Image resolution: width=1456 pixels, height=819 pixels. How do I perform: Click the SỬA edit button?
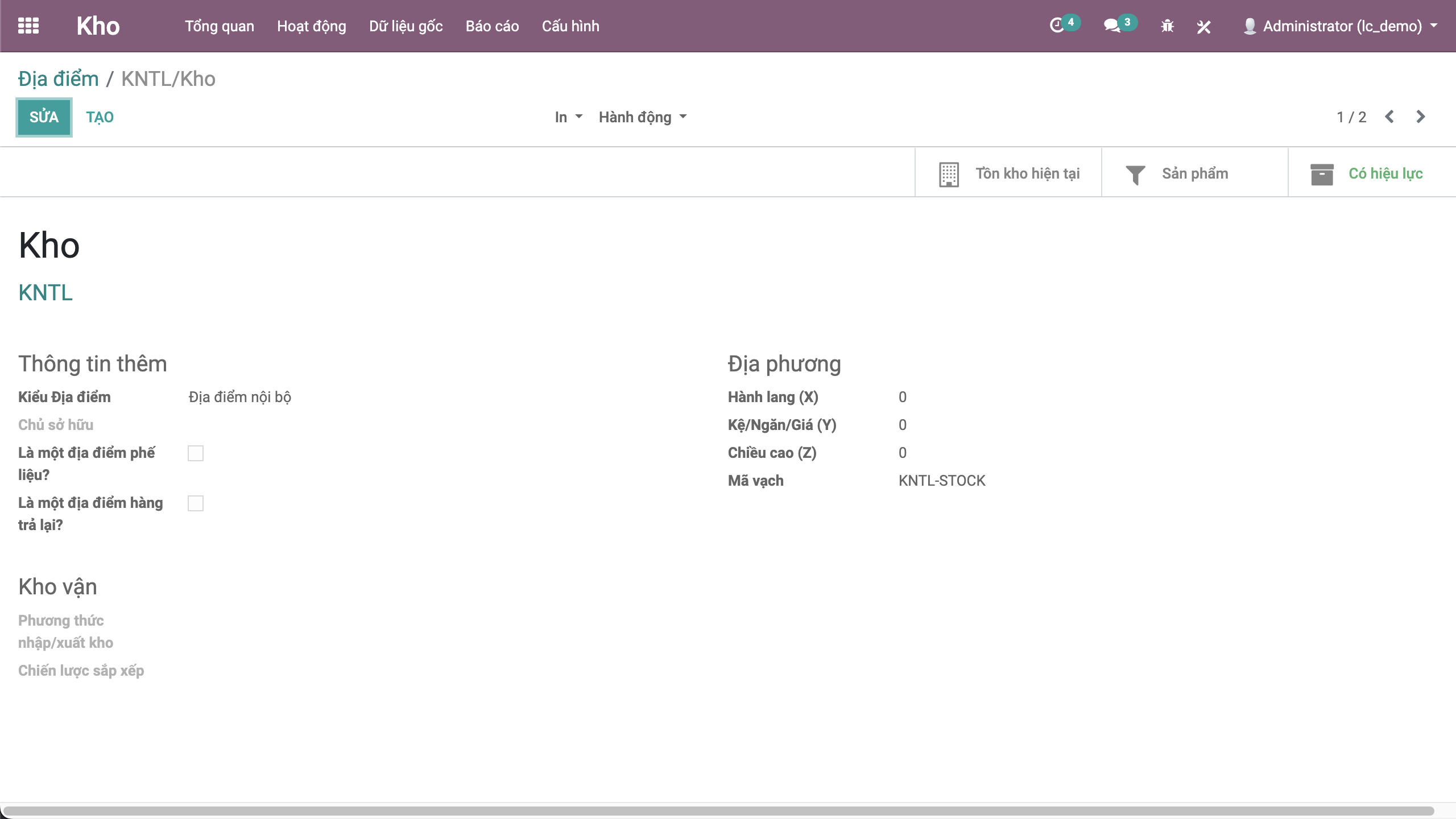(44, 117)
